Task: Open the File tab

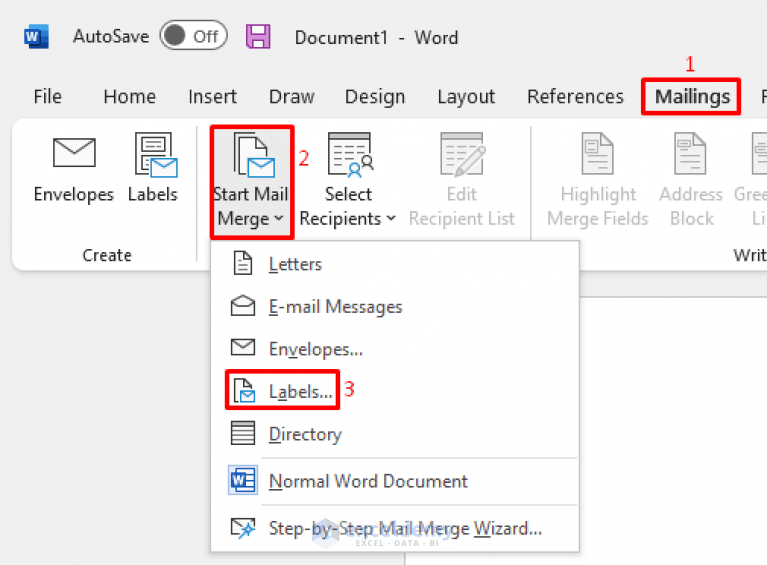Action: [47, 96]
